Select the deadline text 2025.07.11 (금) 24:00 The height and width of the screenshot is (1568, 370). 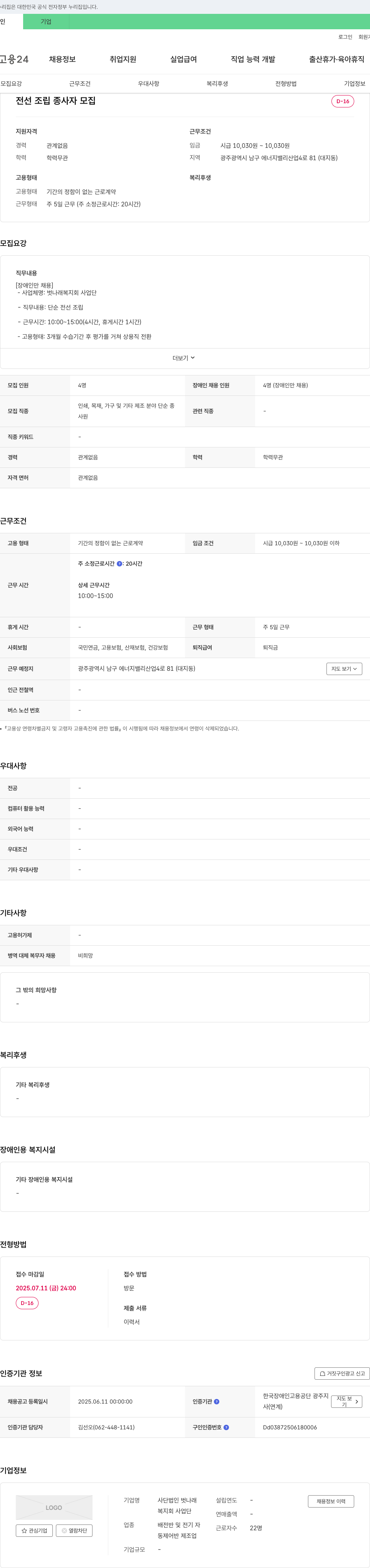pyautogui.click(x=46, y=1288)
